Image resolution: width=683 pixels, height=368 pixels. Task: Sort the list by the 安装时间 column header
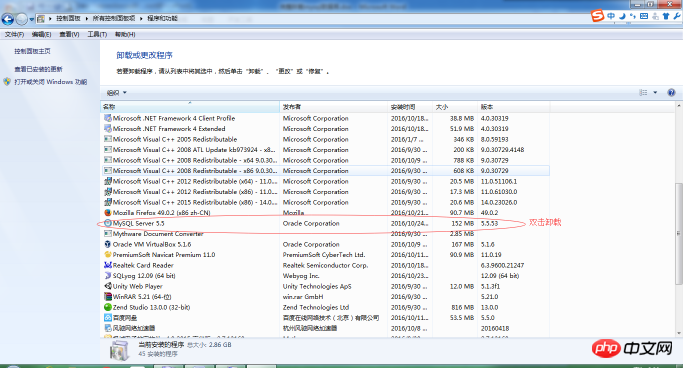tap(410, 107)
